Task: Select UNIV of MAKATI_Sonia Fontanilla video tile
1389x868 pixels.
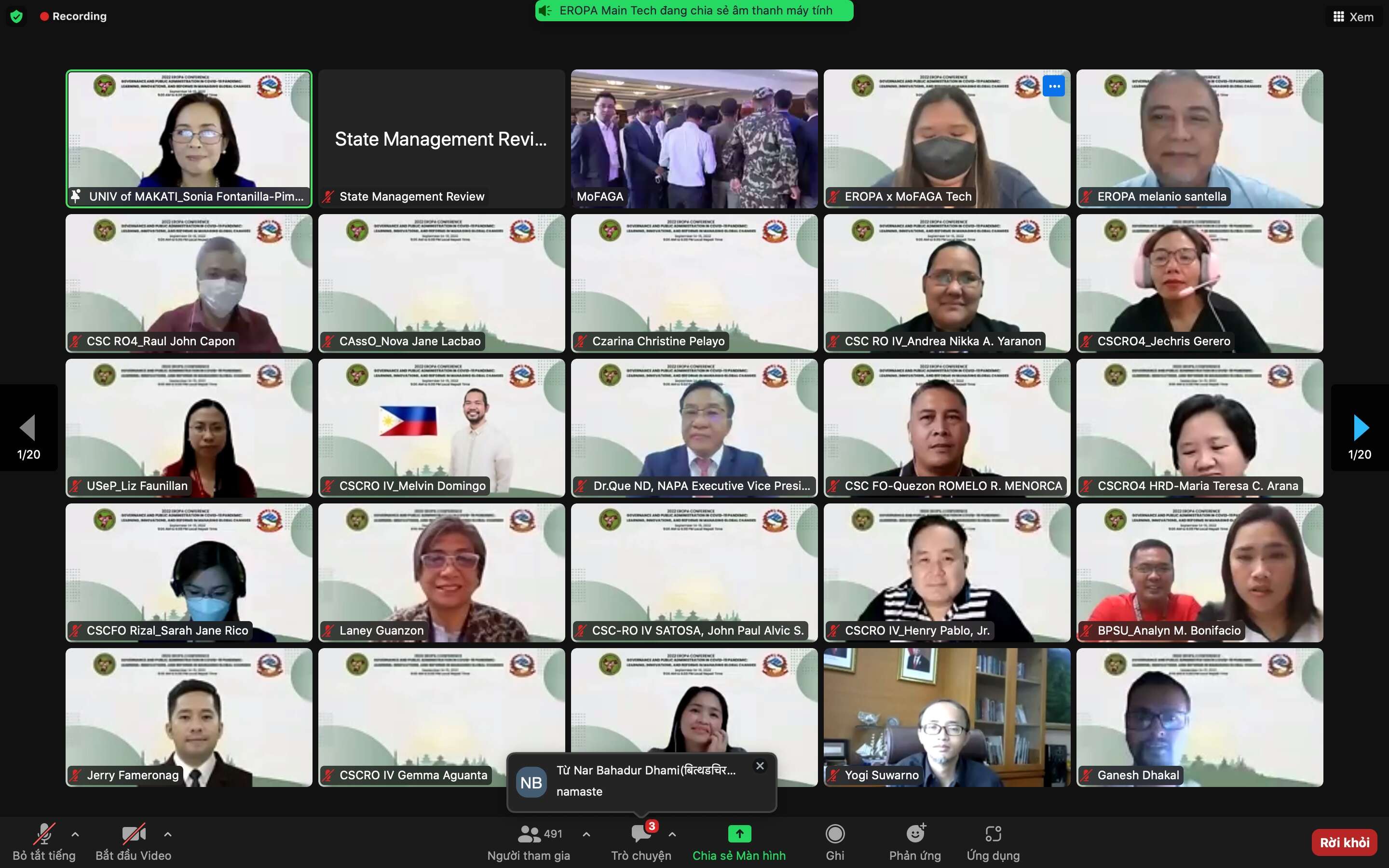Action: [189, 139]
